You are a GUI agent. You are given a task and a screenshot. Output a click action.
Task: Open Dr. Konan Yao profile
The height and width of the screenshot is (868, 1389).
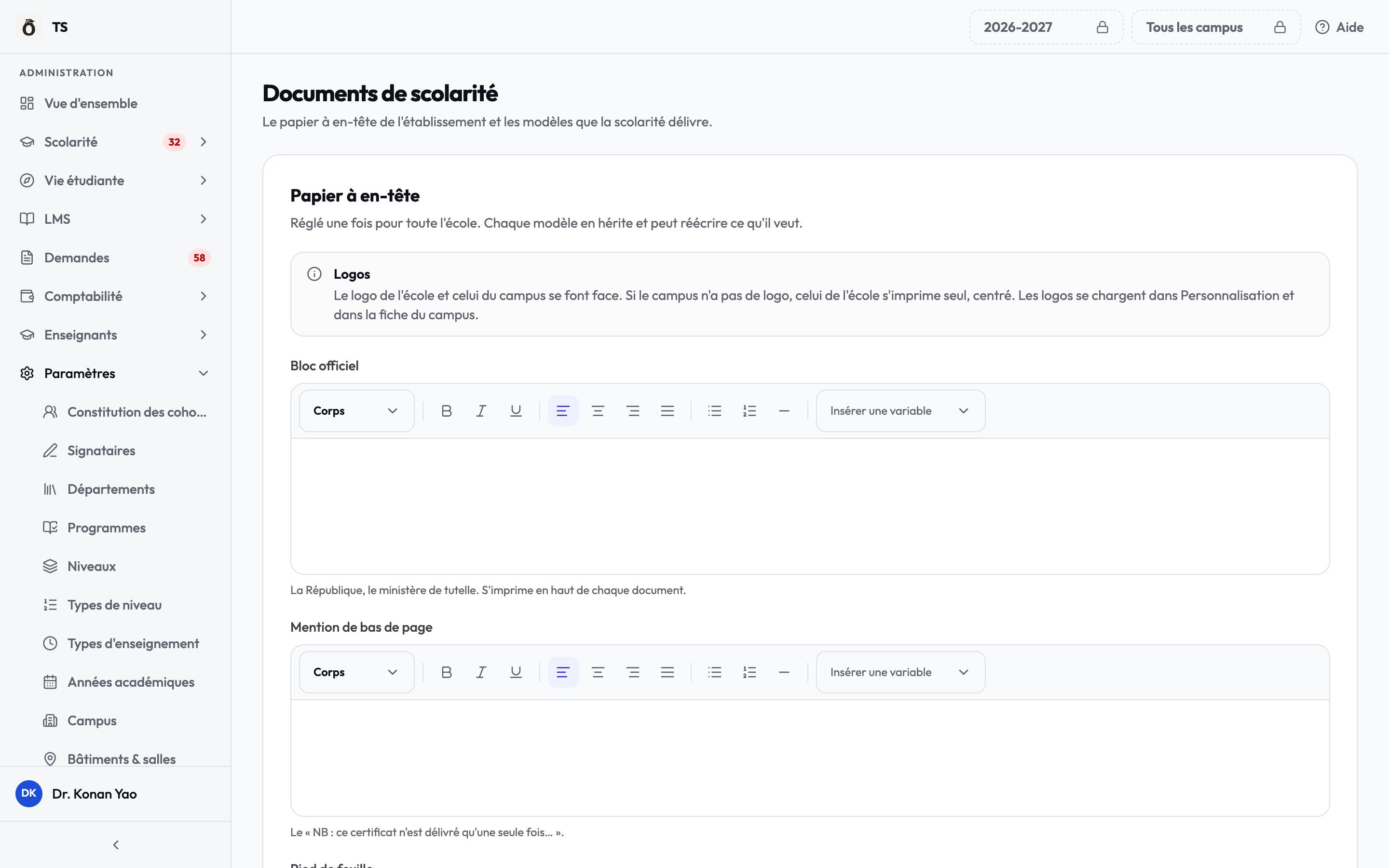tap(115, 794)
